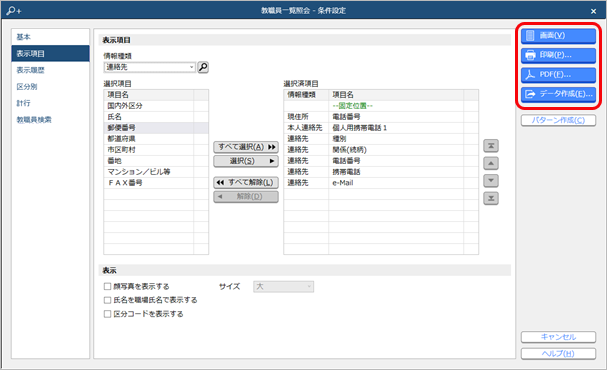Switch to 教職員検索 sidebar tab
The height and width of the screenshot is (370, 607).
pyautogui.click(x=50, y=120)
